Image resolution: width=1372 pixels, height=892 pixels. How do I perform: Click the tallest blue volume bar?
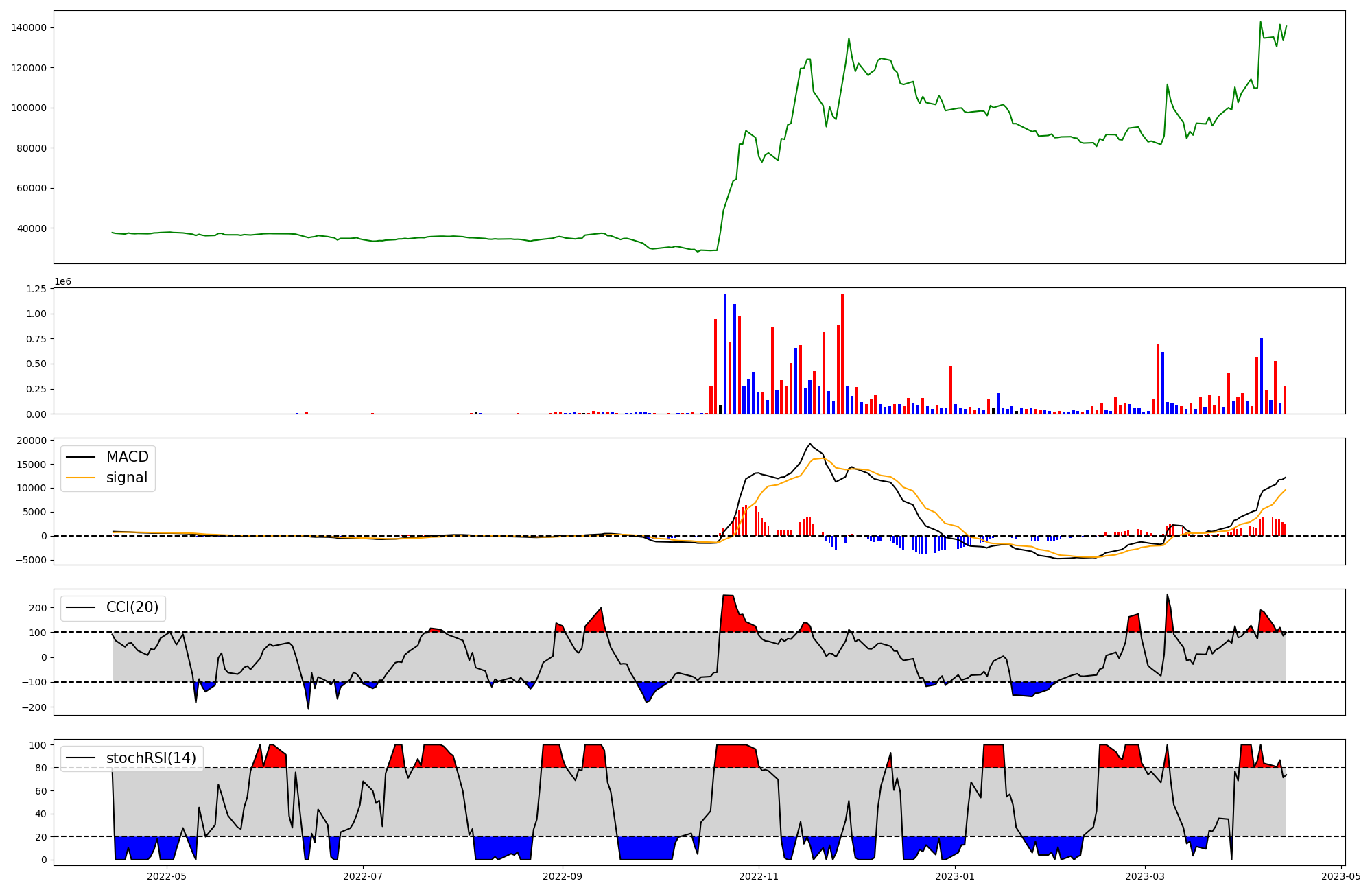click(x=724, y=353)
